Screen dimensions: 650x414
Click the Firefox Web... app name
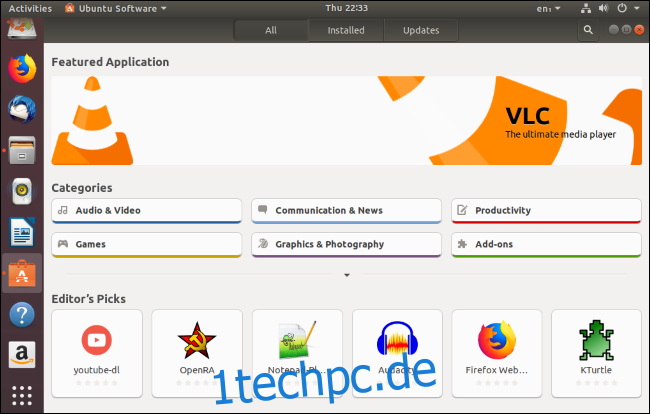(x=497, y=370)
